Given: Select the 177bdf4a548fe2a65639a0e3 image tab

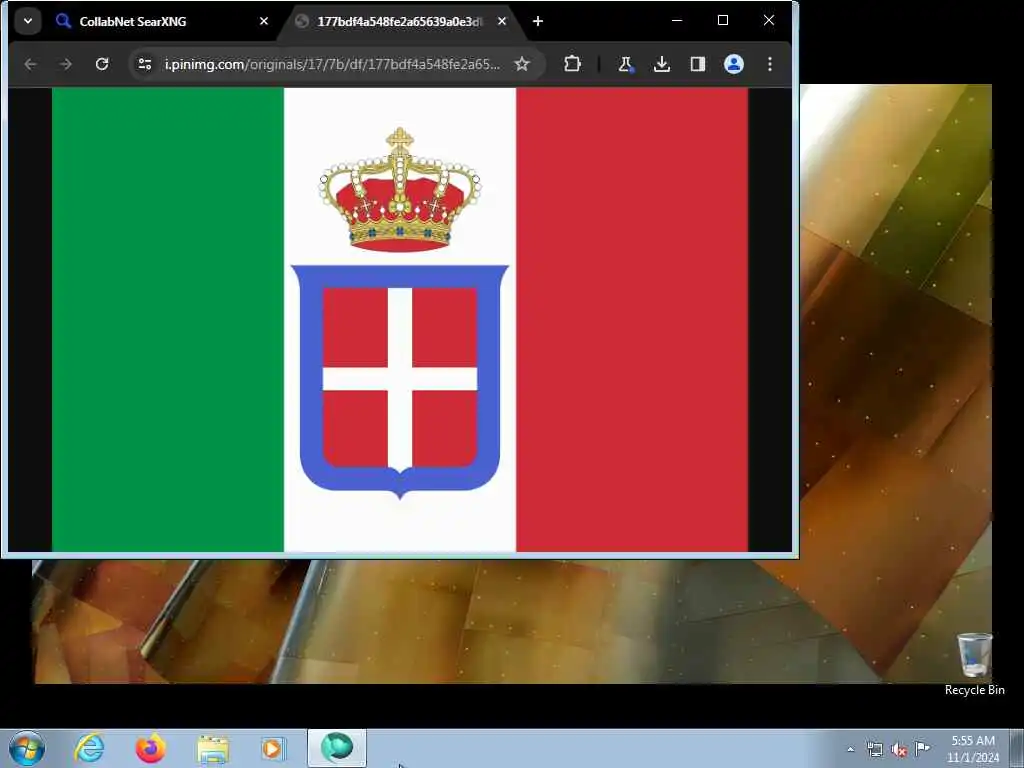Looking at the screenshot, I should tap(400, 22).
